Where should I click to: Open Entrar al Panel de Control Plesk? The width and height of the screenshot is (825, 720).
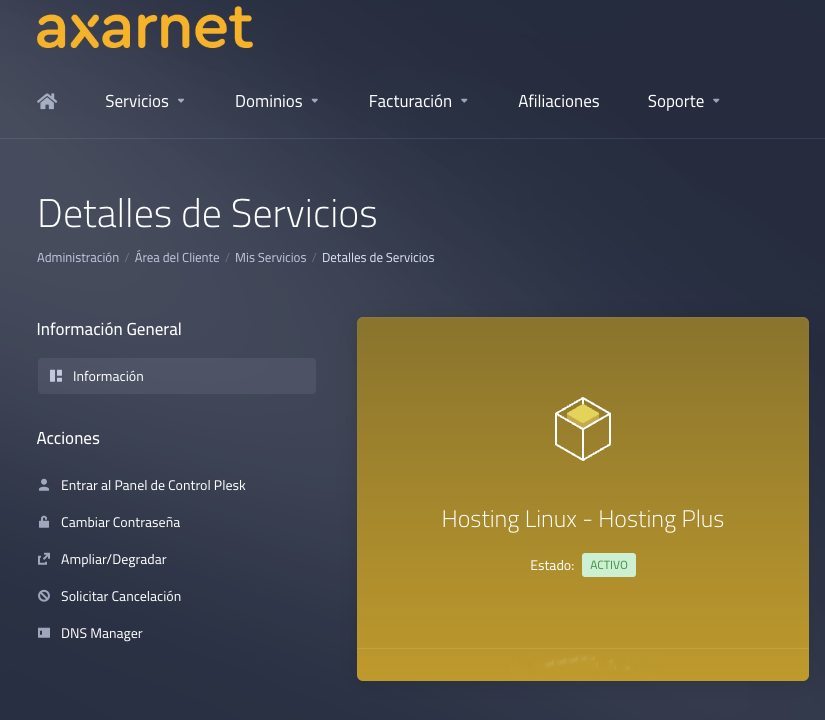click(153, 485)
